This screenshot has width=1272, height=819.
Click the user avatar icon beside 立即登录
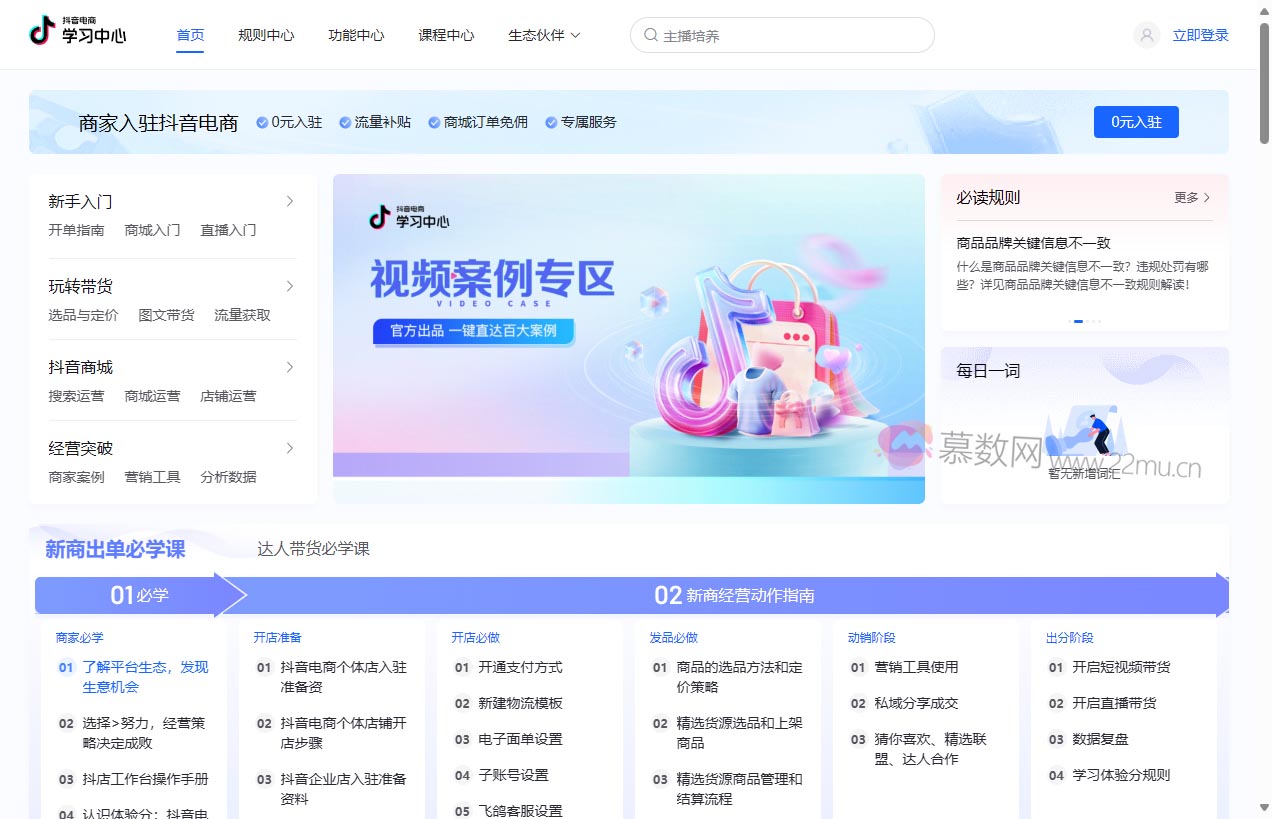pos(1145,34)
